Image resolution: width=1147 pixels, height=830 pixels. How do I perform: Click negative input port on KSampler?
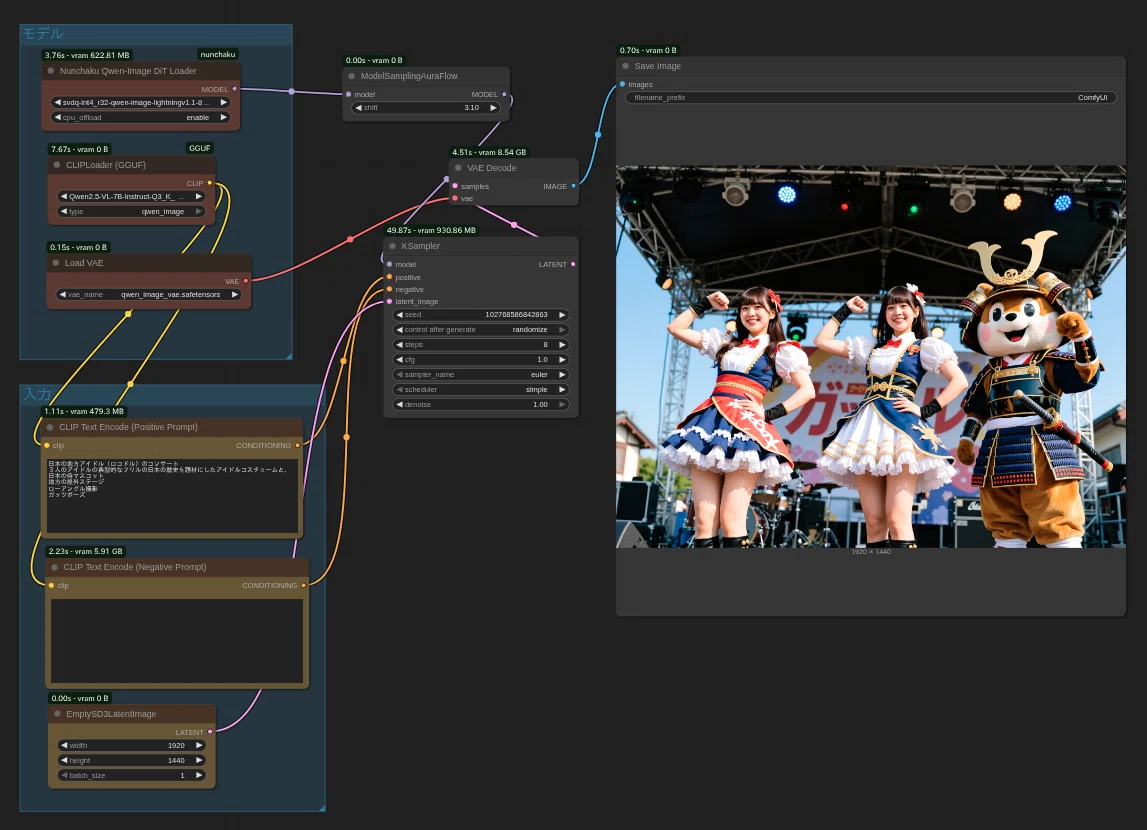pos(389,290)
